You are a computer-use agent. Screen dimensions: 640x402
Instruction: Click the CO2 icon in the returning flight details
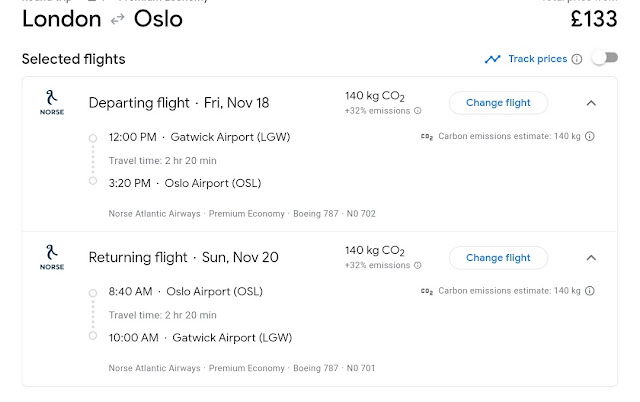428,291
